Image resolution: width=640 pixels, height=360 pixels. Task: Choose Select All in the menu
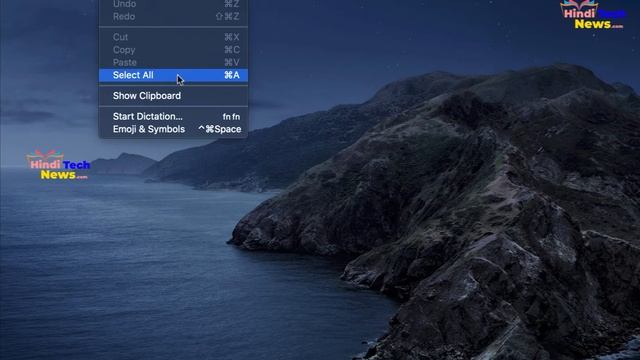173,75
